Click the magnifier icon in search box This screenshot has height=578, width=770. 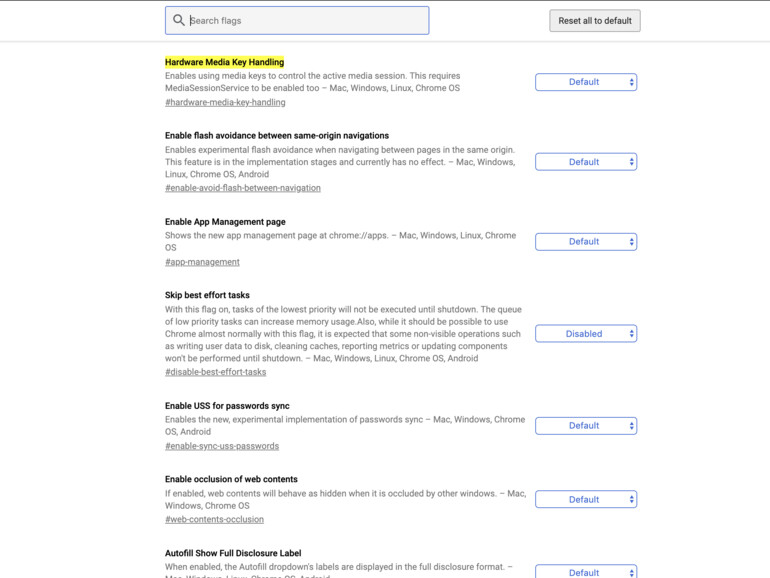coord(179,20)
